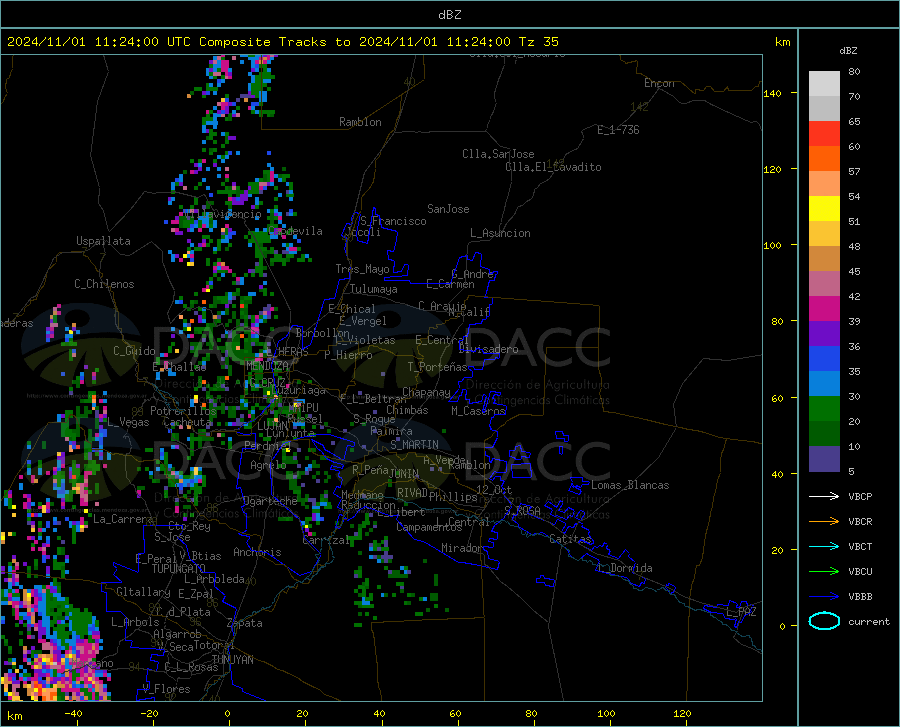
Task: Click the Campamentos map label
Action: 429,527
